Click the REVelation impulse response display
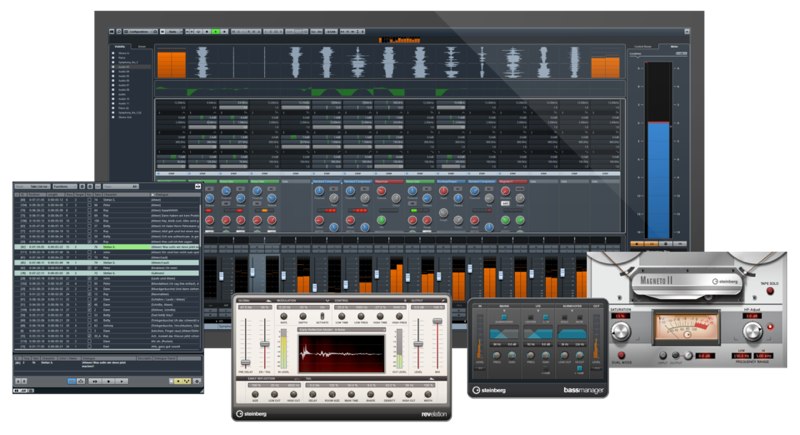Viewport: 800px width, 435px height. 341,353
